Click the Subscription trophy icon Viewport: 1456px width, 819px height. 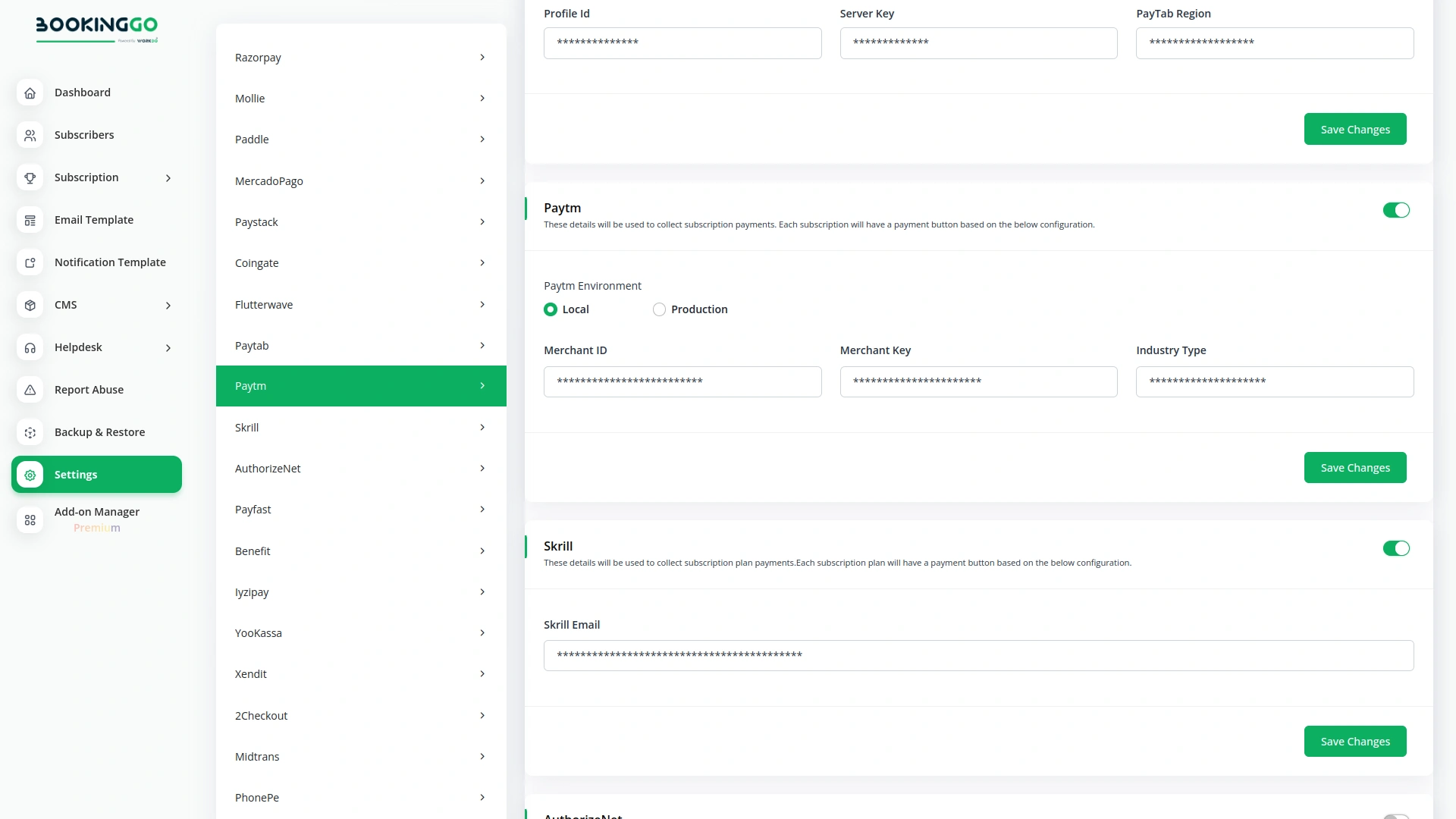pos(30,177)
